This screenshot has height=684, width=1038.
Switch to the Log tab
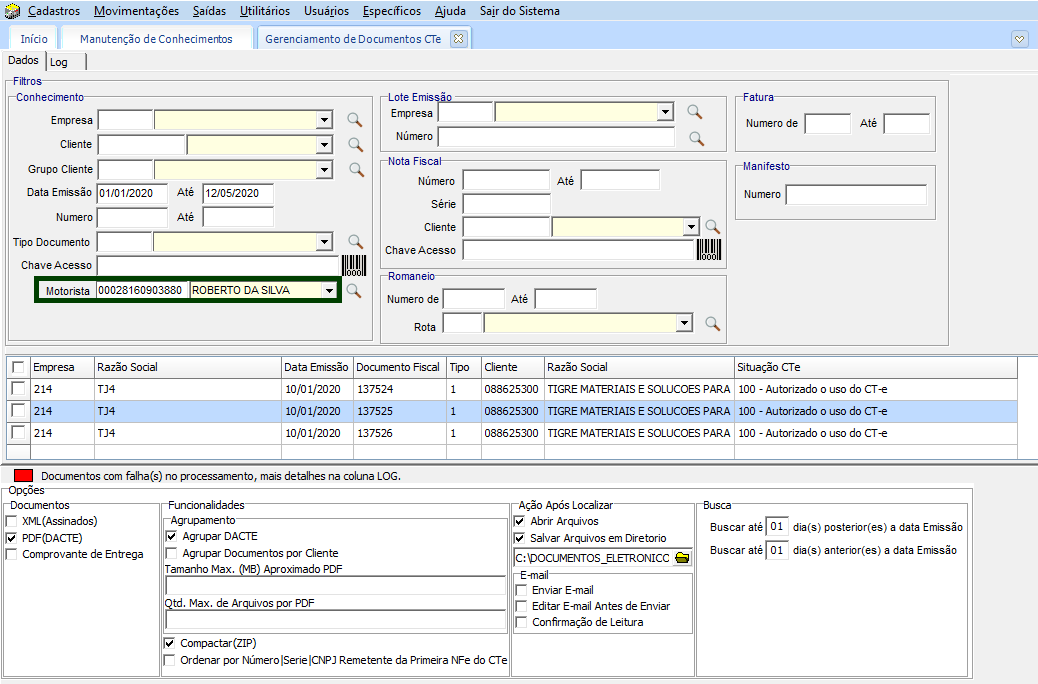[59, 62]
